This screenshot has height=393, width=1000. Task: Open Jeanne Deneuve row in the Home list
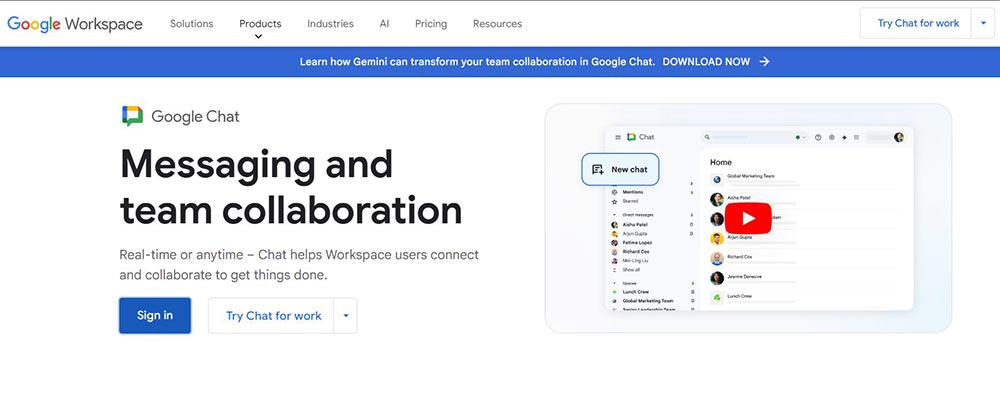804,278
